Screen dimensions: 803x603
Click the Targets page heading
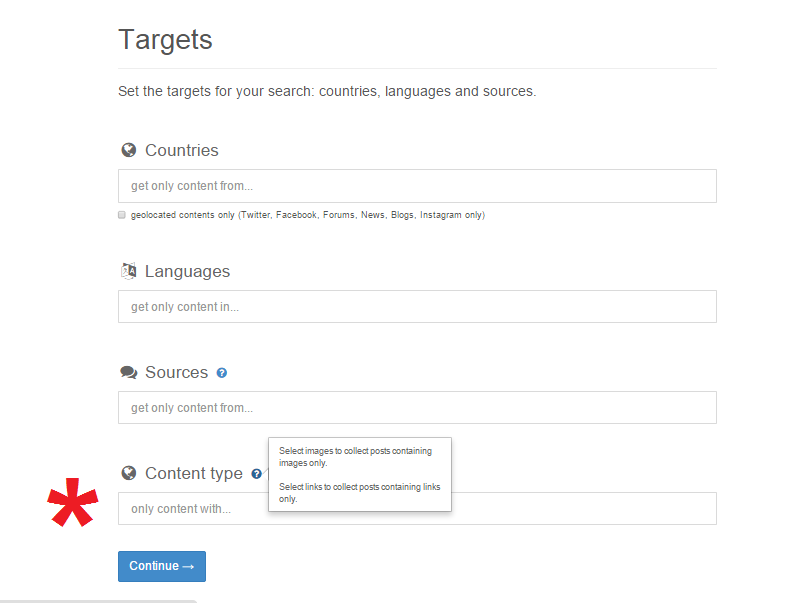(x=165, y=40)
